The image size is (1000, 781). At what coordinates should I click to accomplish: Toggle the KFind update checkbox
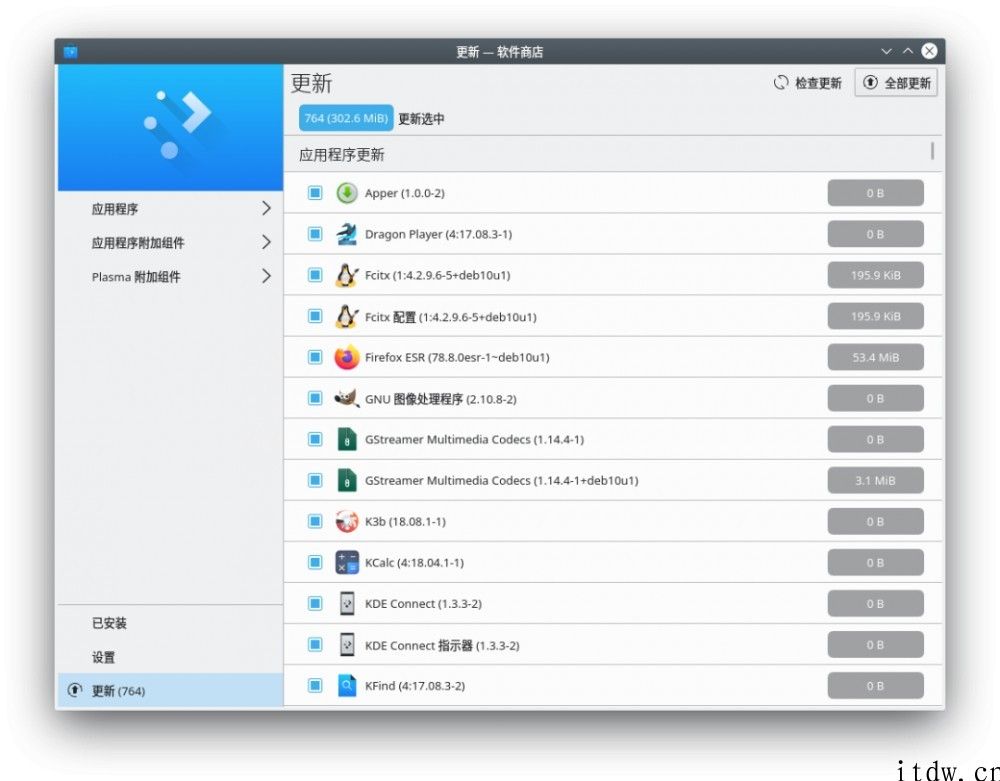(315, 685)
